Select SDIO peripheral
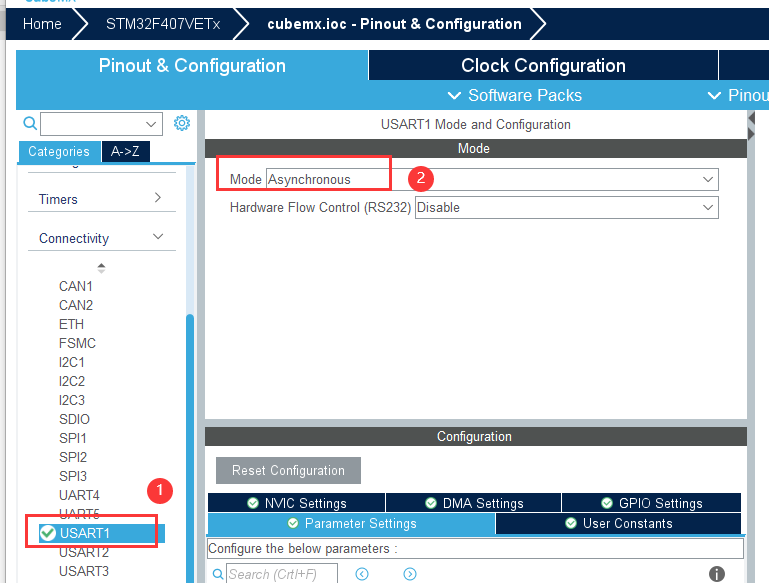Viewport: 769px width, 583px height. 74,419
